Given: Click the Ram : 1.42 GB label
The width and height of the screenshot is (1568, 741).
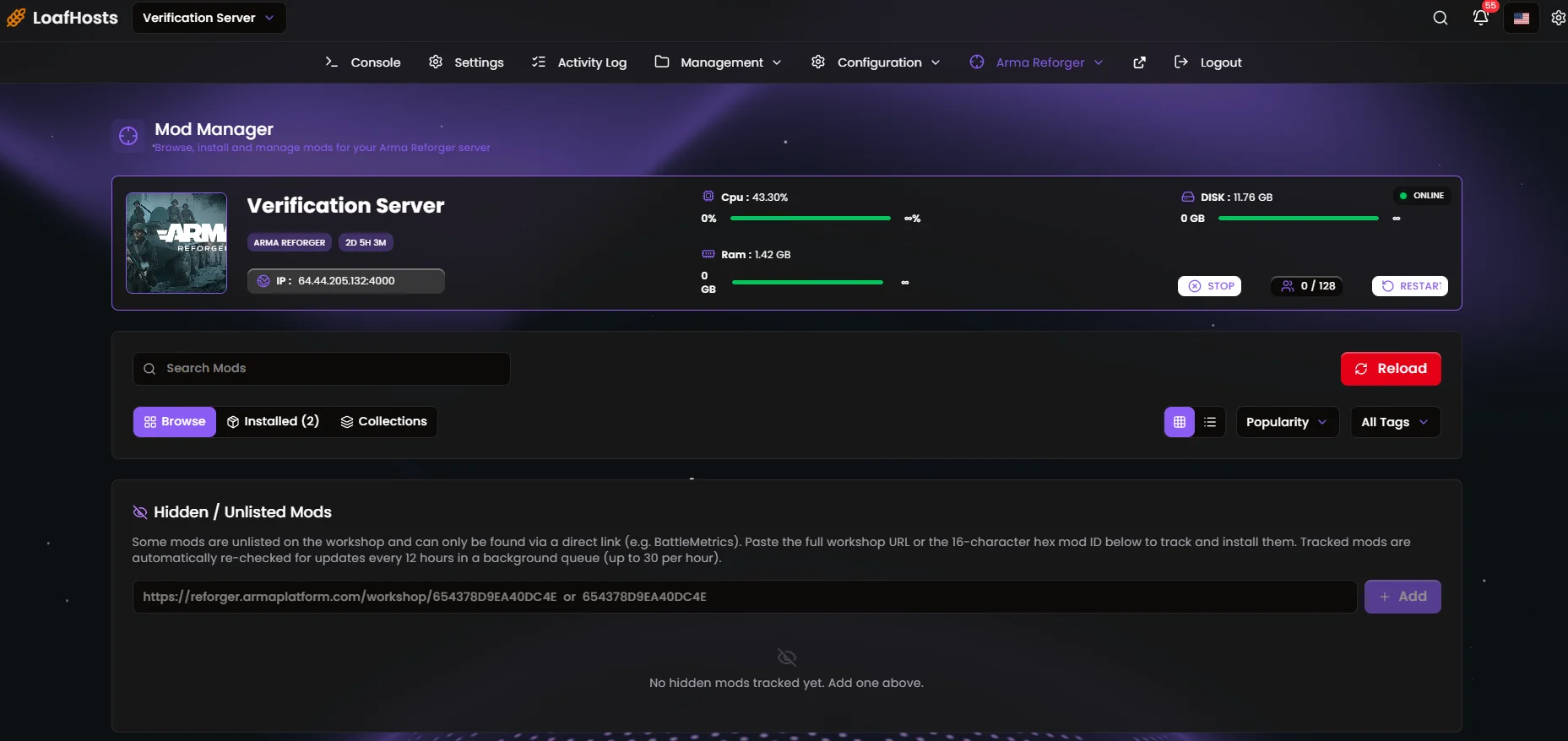Looking at the screenshot, I should [756, 255].
